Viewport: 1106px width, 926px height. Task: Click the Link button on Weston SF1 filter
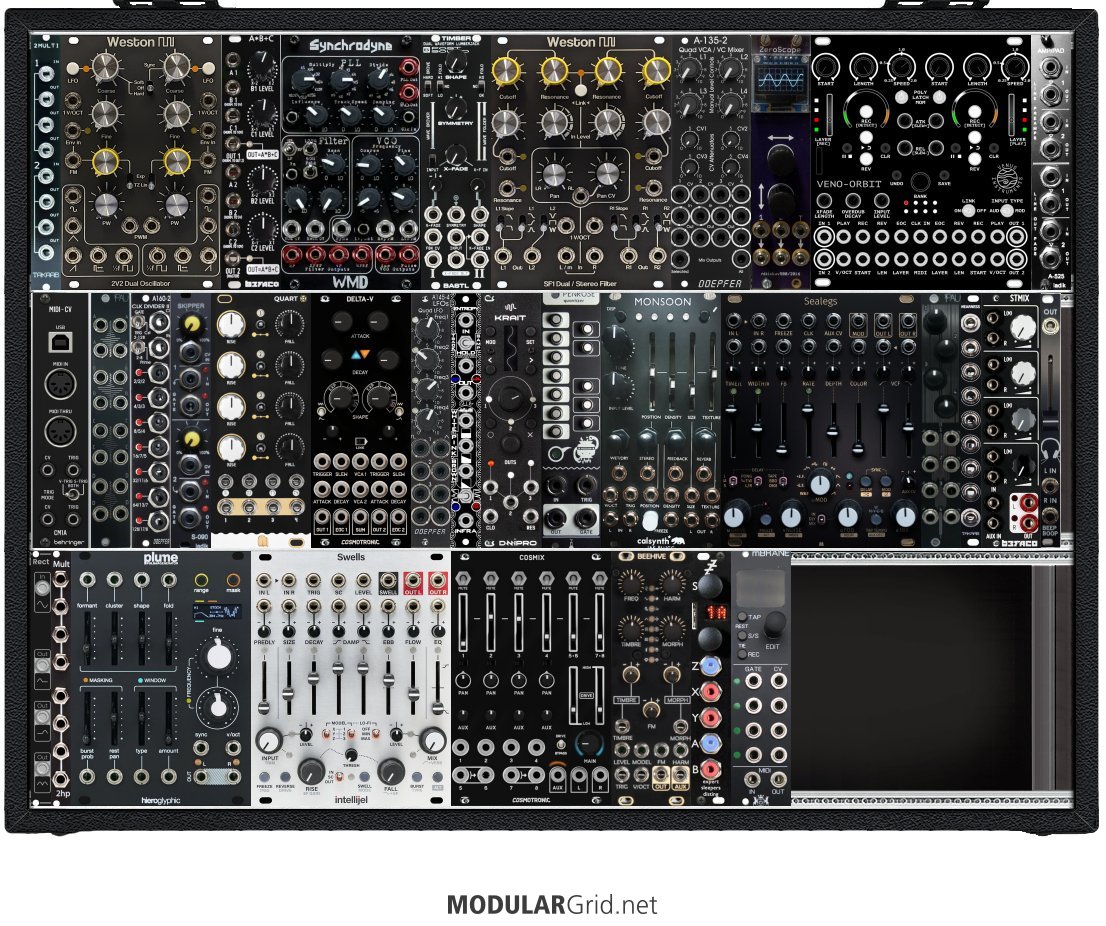coord(581,90)
